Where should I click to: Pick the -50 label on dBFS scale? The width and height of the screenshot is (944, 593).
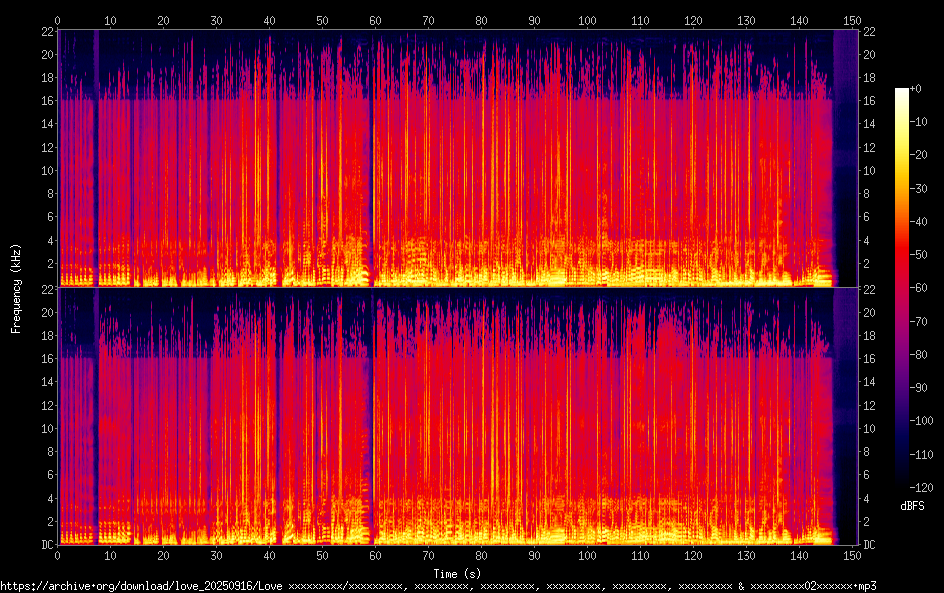(x=918, y=255)
